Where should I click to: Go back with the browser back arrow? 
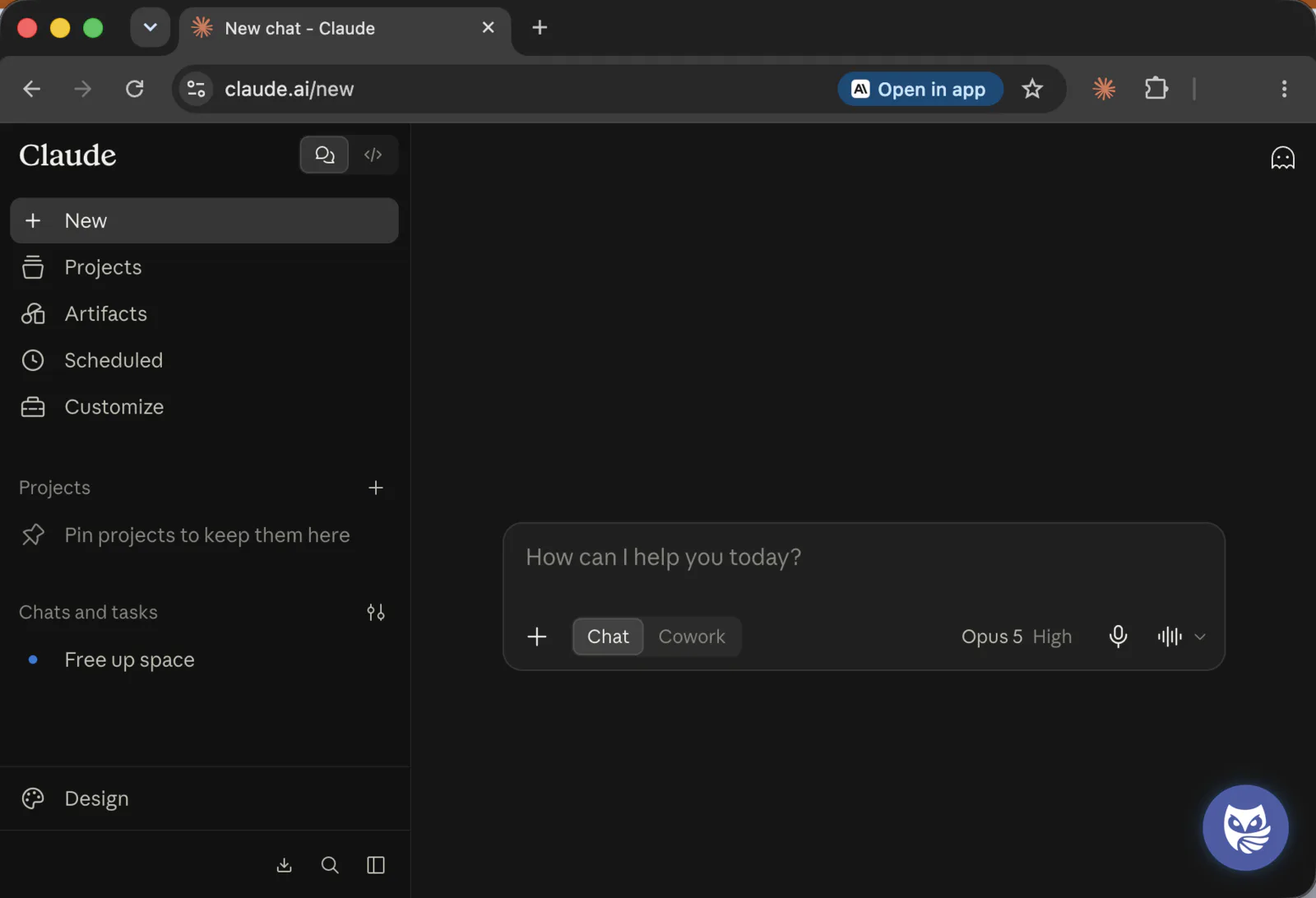pyautogui.click(x=32, y=89)
